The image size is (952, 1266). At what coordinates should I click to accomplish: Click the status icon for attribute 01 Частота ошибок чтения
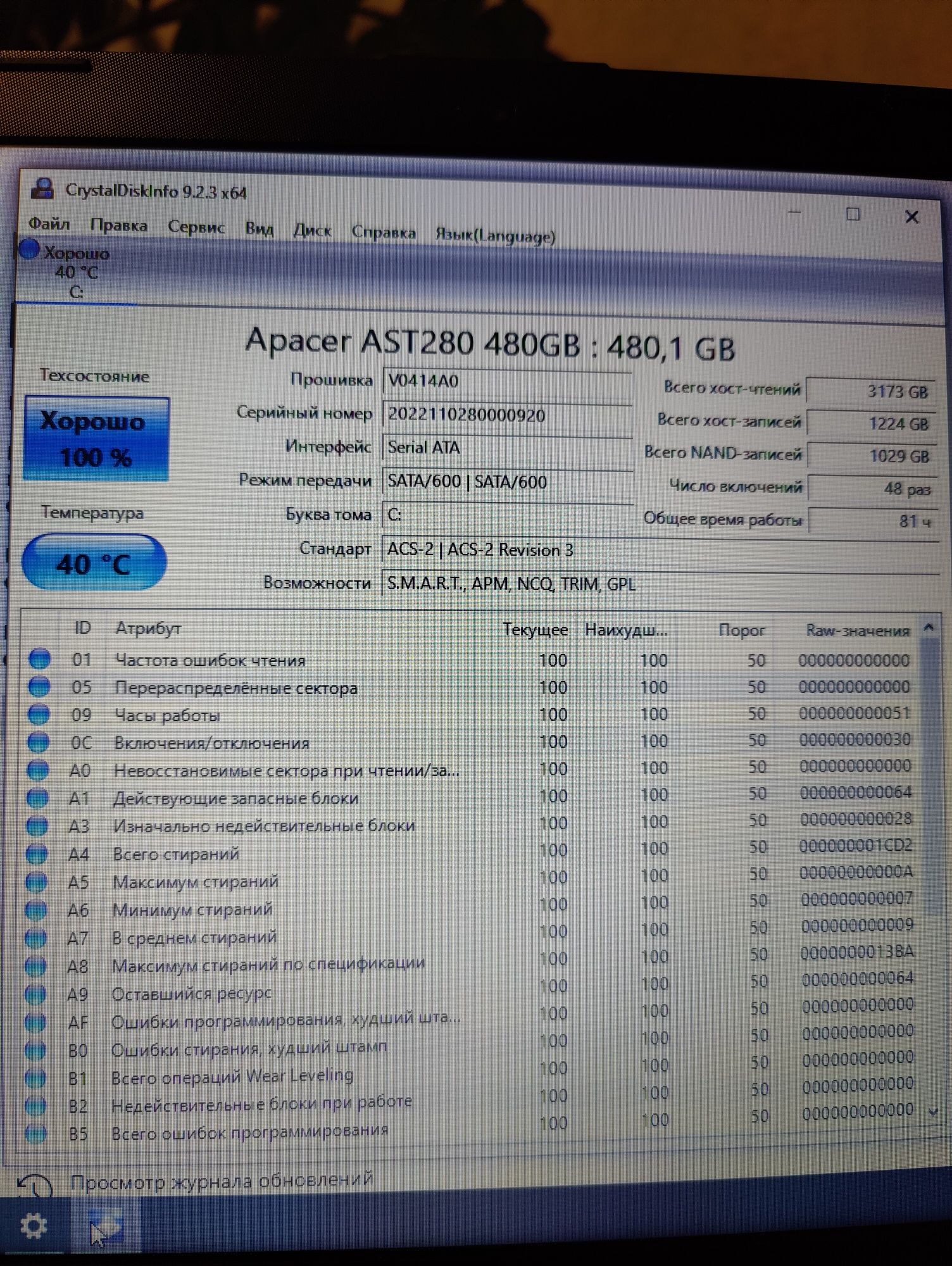click(x=39, y=658)
